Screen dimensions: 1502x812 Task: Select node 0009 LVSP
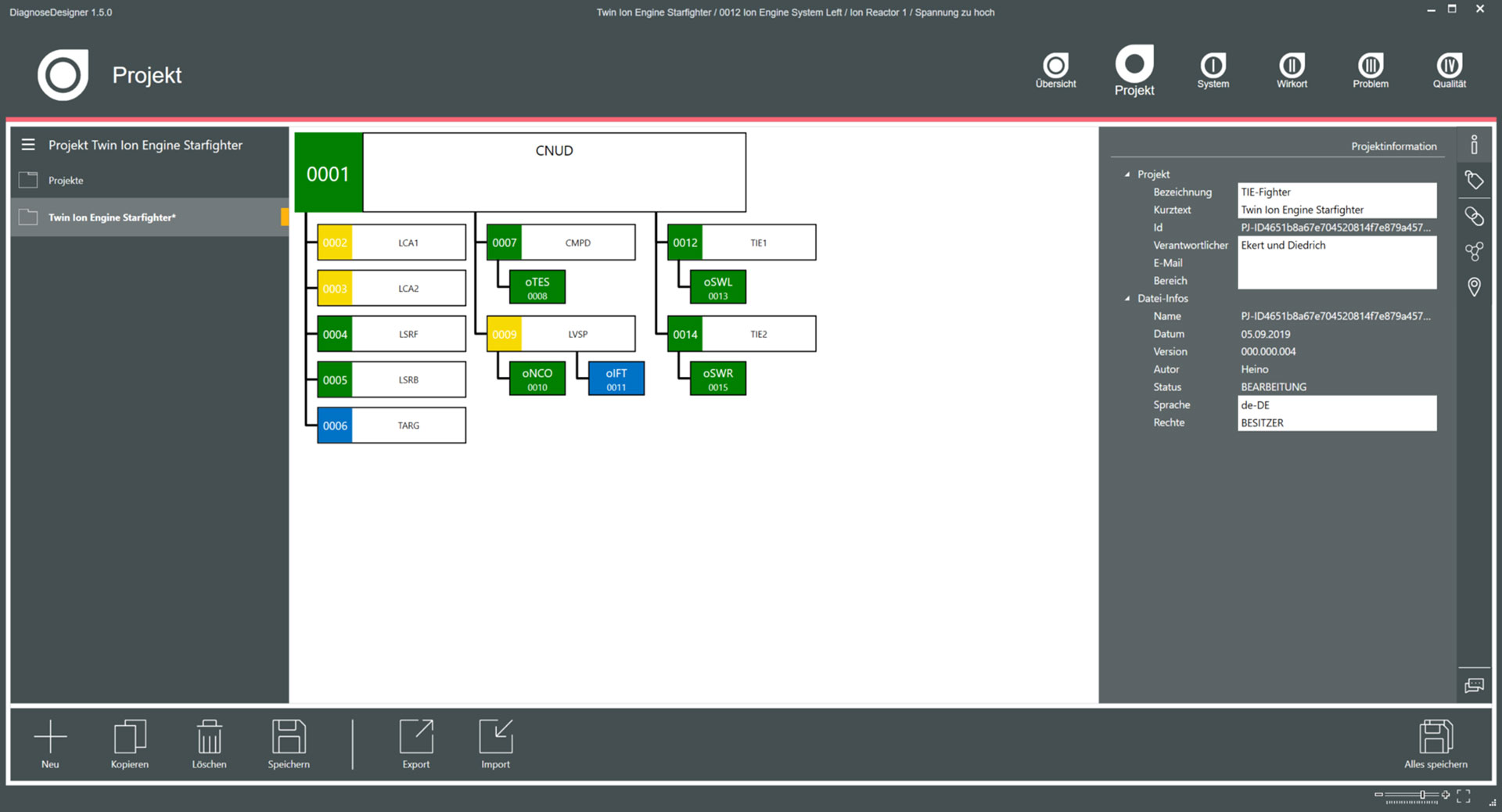pos(561,334)
